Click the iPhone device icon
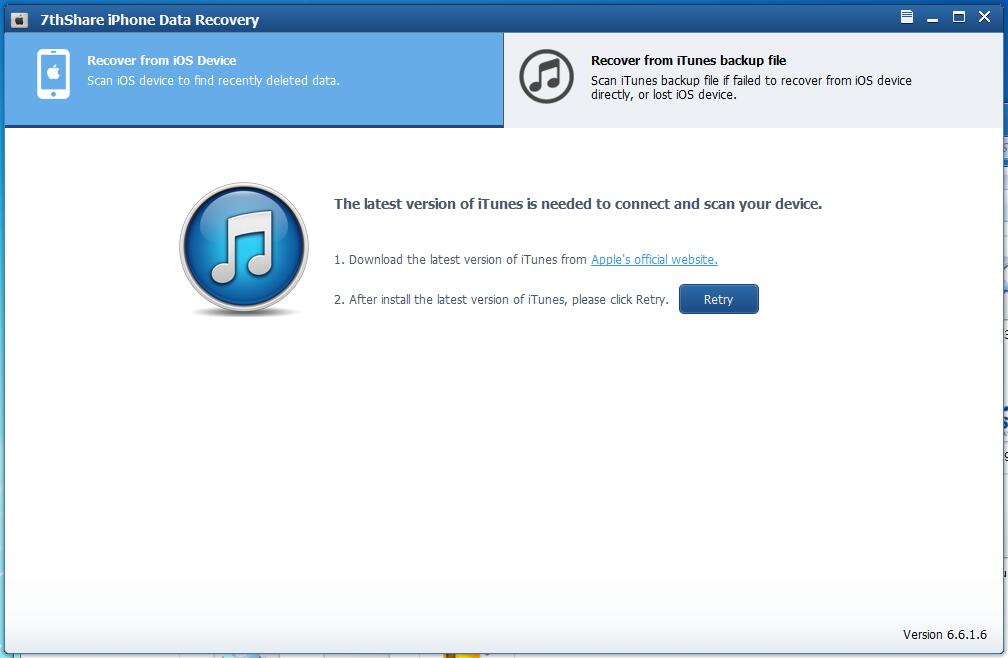 (x=53, y=75)
